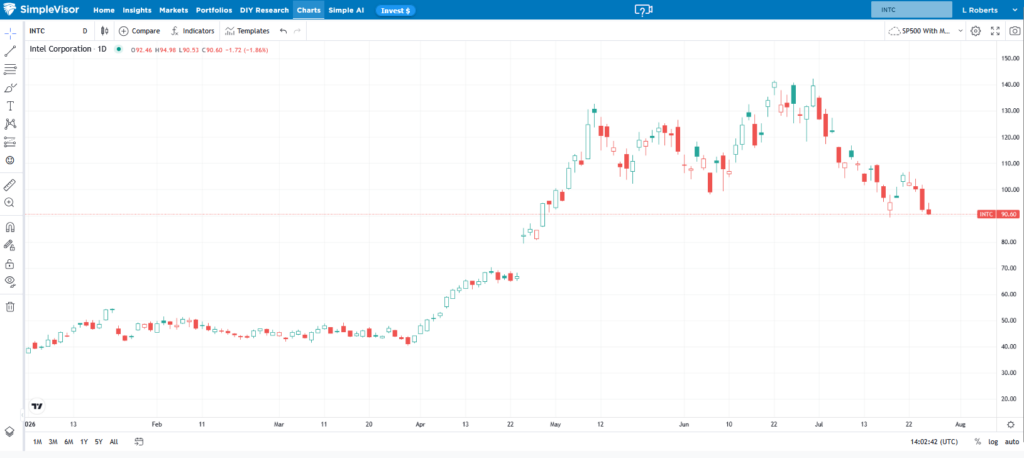Select the trend line drawing tool
This screenshot has width=1024, height=458.
(10, 51)
